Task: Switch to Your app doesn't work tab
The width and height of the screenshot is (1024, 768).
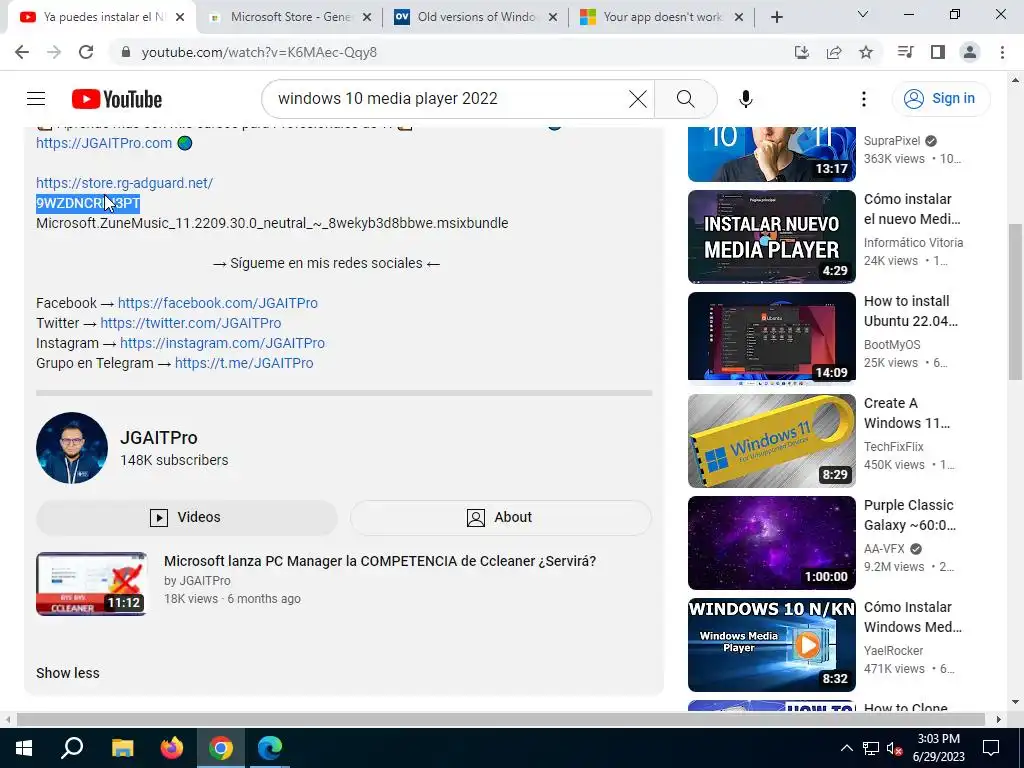Action: [662, 17]
